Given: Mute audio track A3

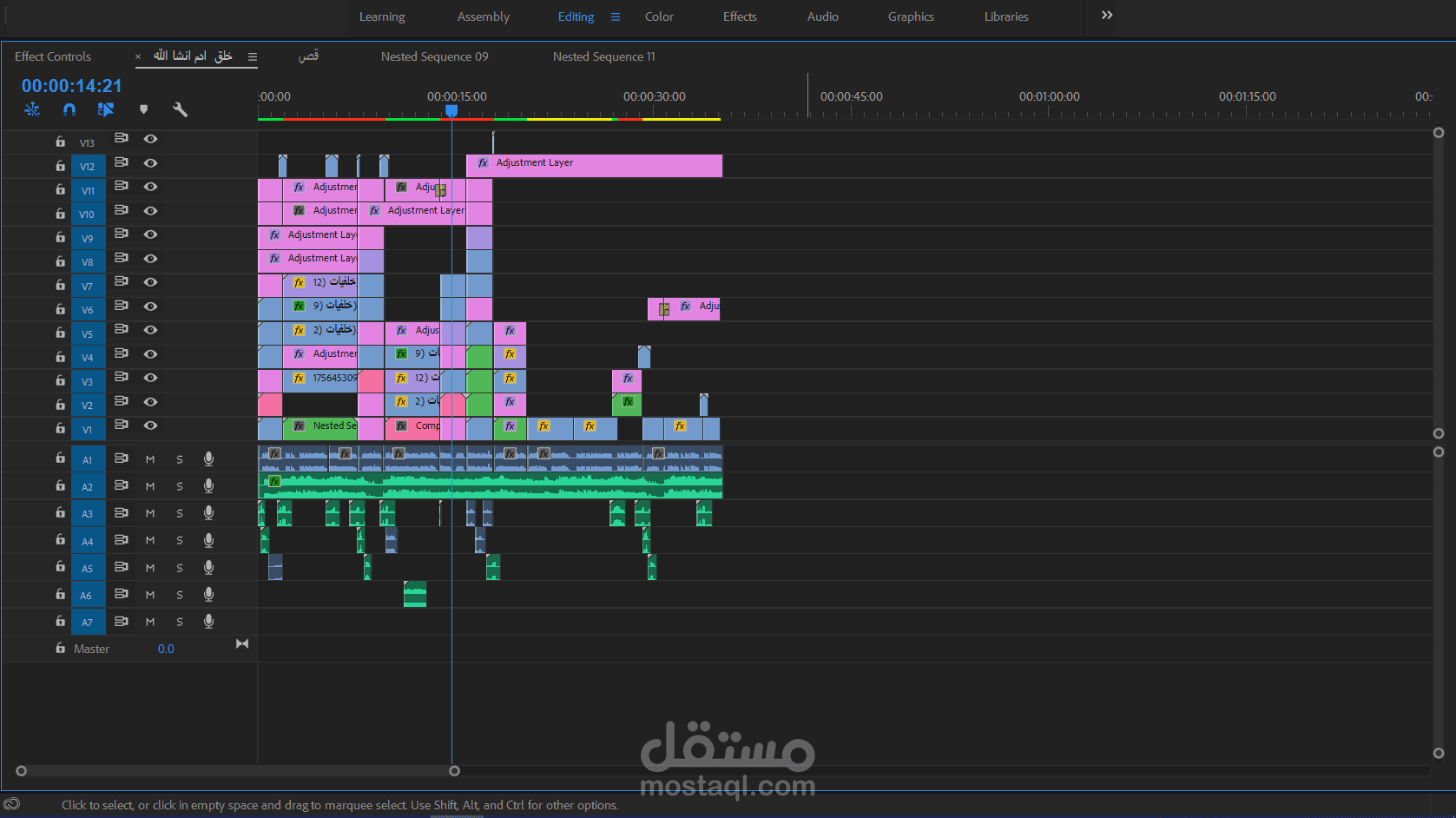Looking at the screenshot, I should [x=150, y=513].
